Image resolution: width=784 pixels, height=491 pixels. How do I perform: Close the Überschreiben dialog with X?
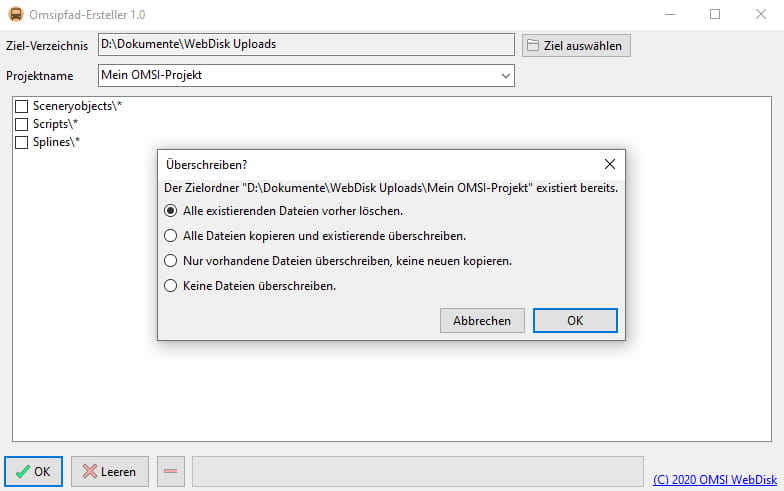(610, 164)
